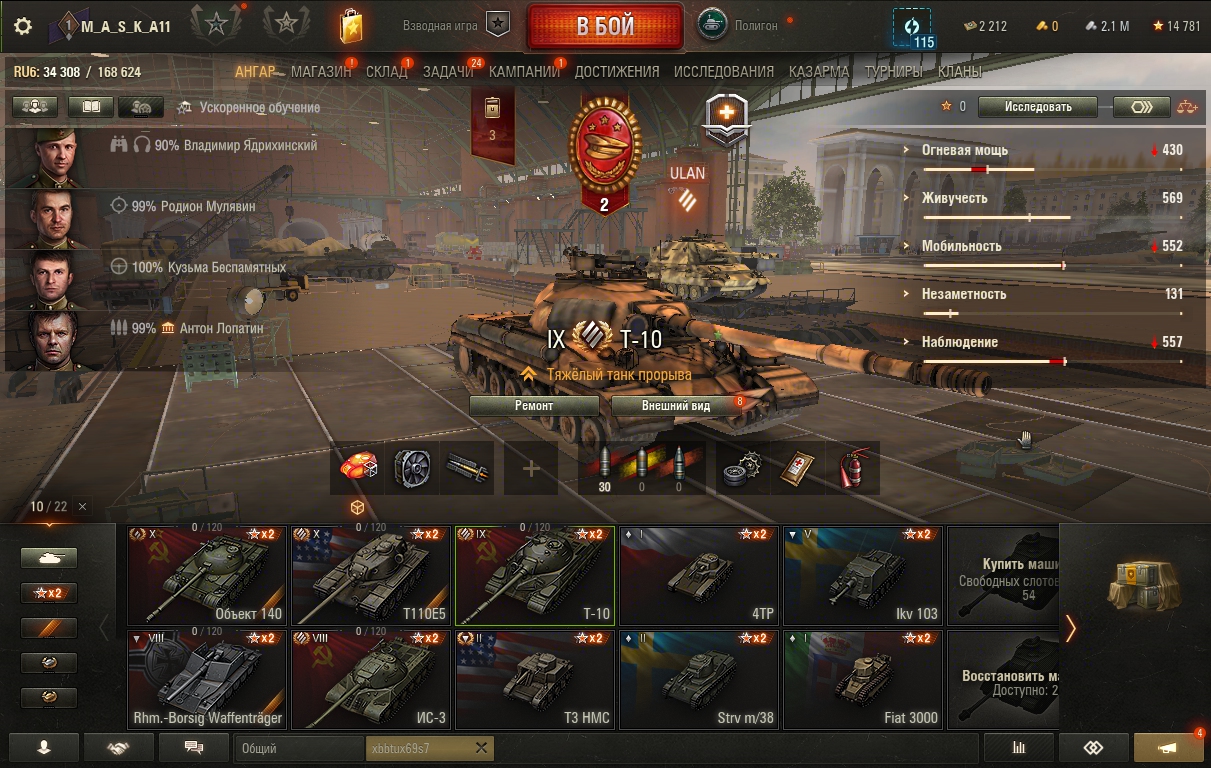The height and width of the screenshot is (768, 1211).
Task: Click the empty equipment slot plus icon
Action: [x=531, y=468]
